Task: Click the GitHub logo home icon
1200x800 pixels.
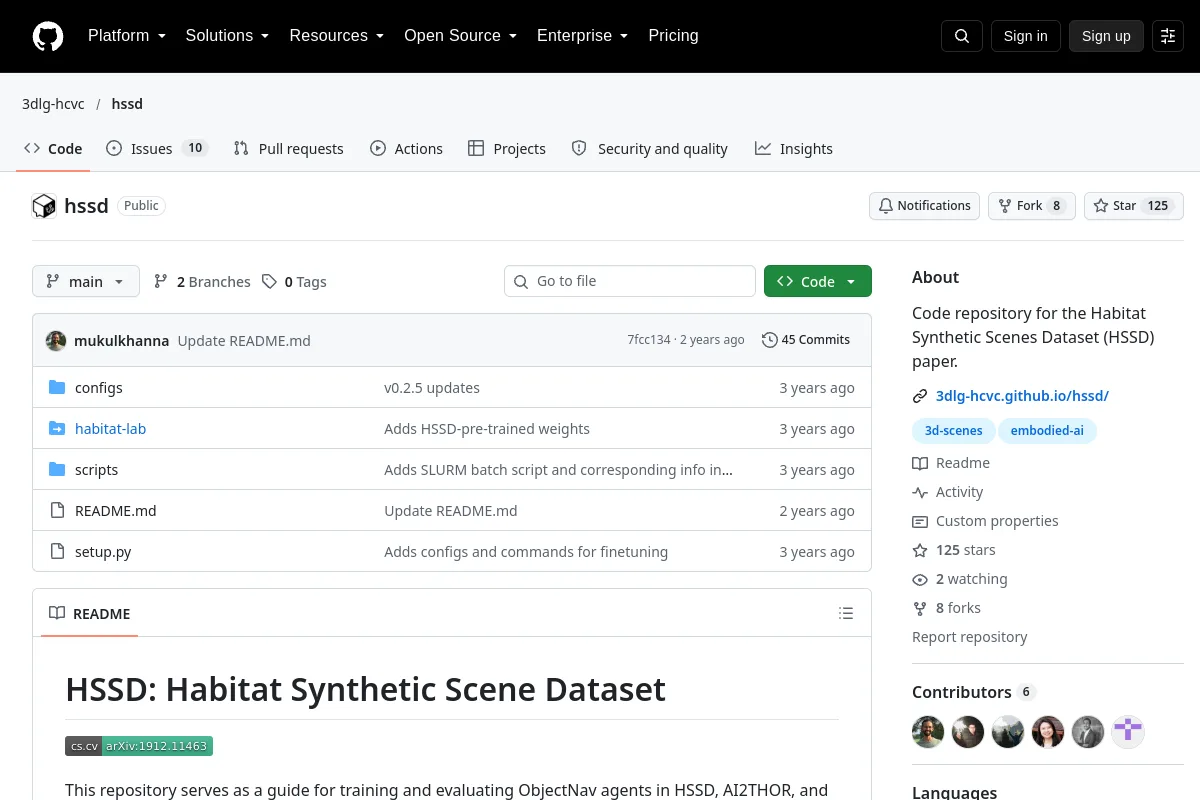Action: click(x=48, y=36)
